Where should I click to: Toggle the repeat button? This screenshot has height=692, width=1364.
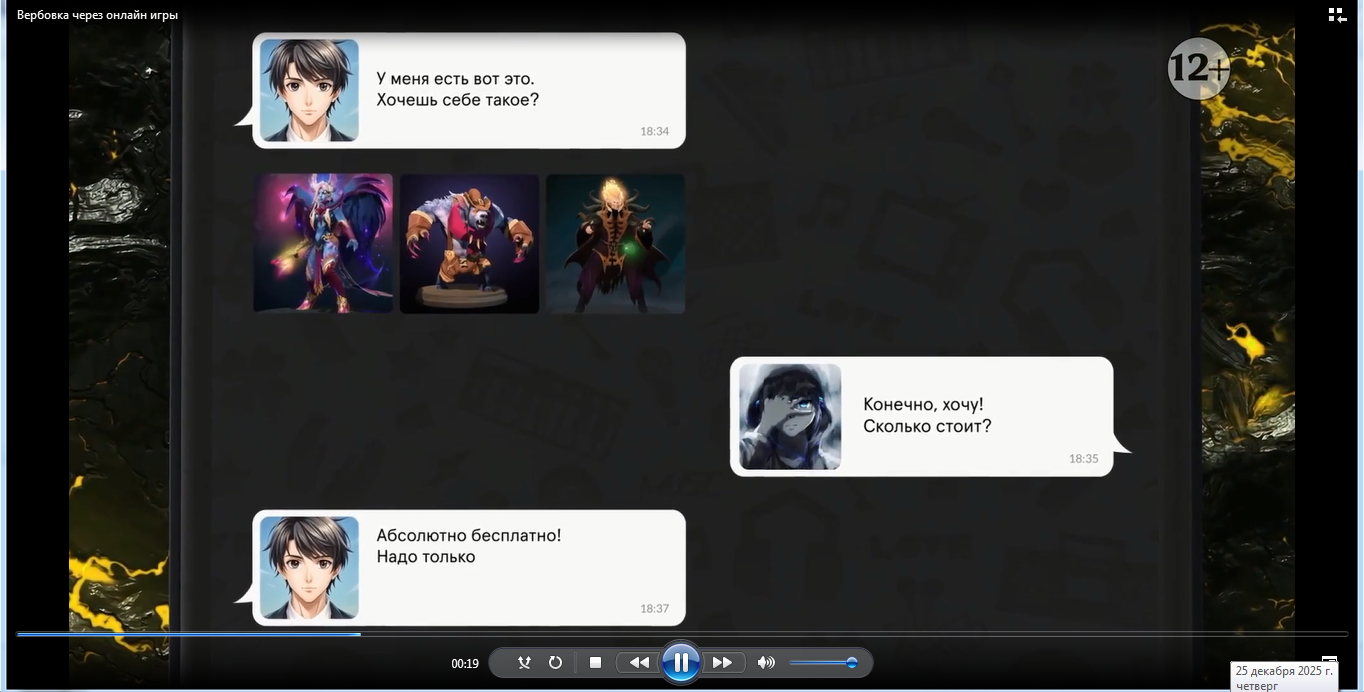[x=555, y=663]
